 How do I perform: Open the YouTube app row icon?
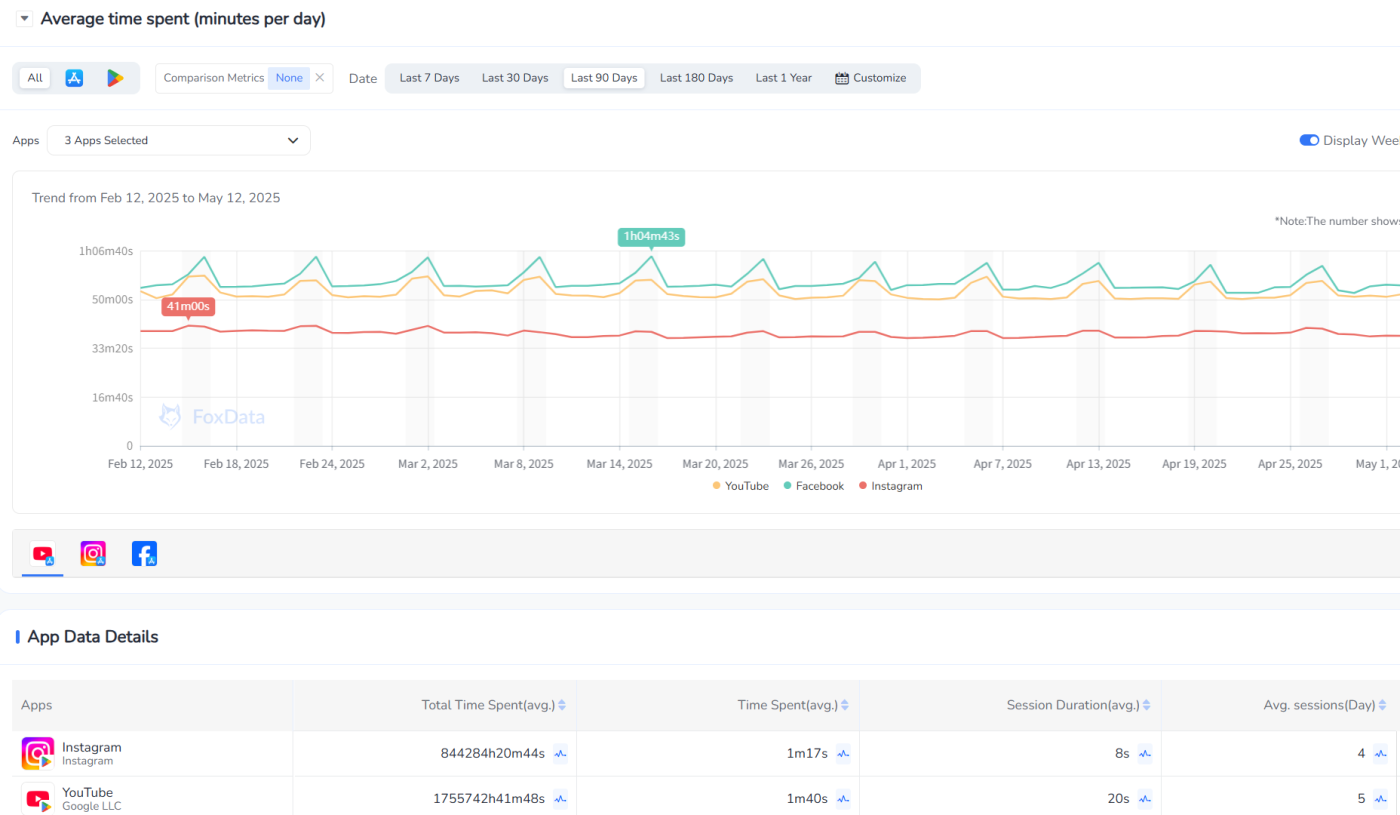tap(38, 799)
